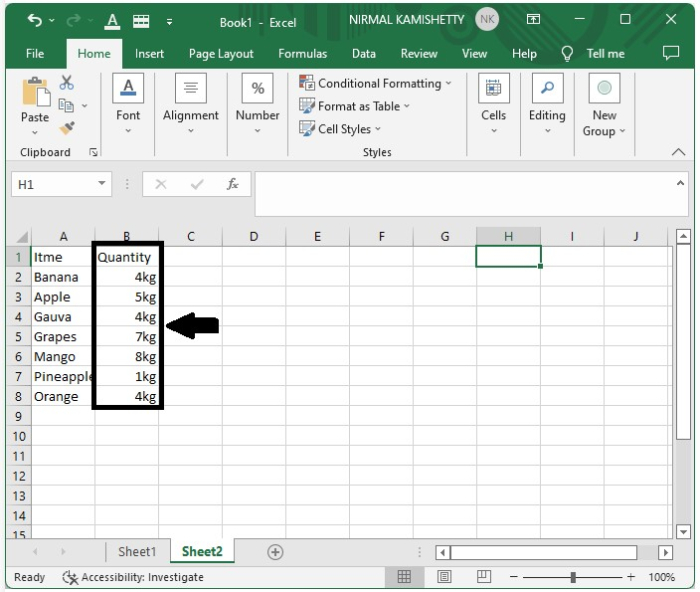Add a new sheet with plus icon
Viewport: 700px width, 592px height.
coord(275,552)
